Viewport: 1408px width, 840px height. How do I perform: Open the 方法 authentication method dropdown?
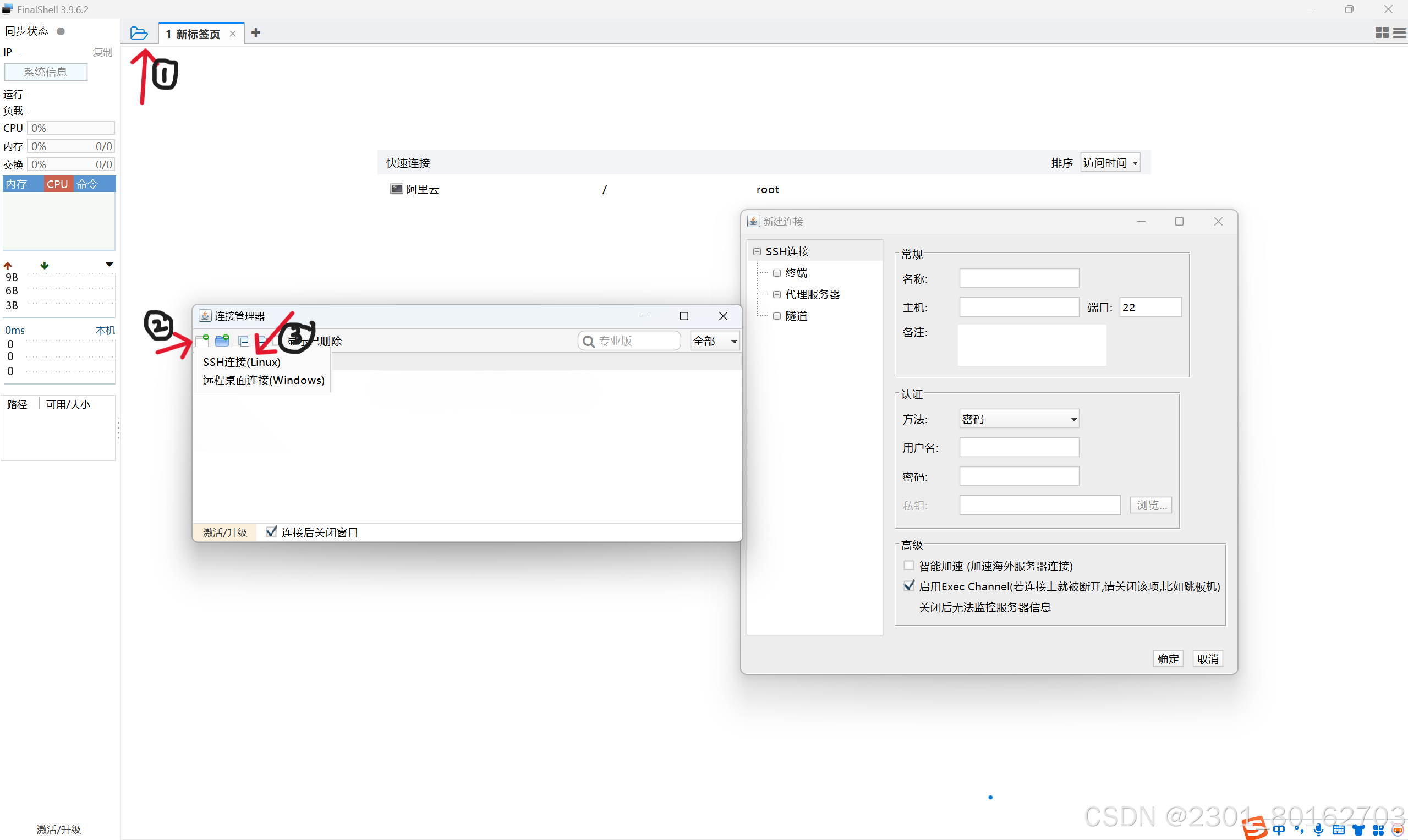[1018, 419]
